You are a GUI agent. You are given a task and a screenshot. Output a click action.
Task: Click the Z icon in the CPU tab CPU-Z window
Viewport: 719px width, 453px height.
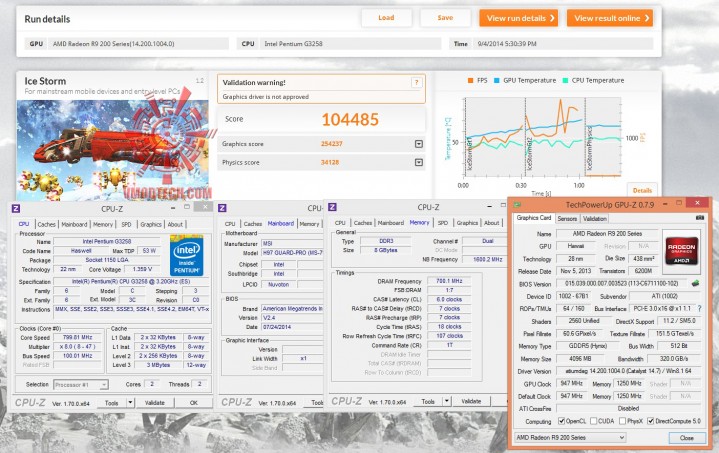point(16,209)
